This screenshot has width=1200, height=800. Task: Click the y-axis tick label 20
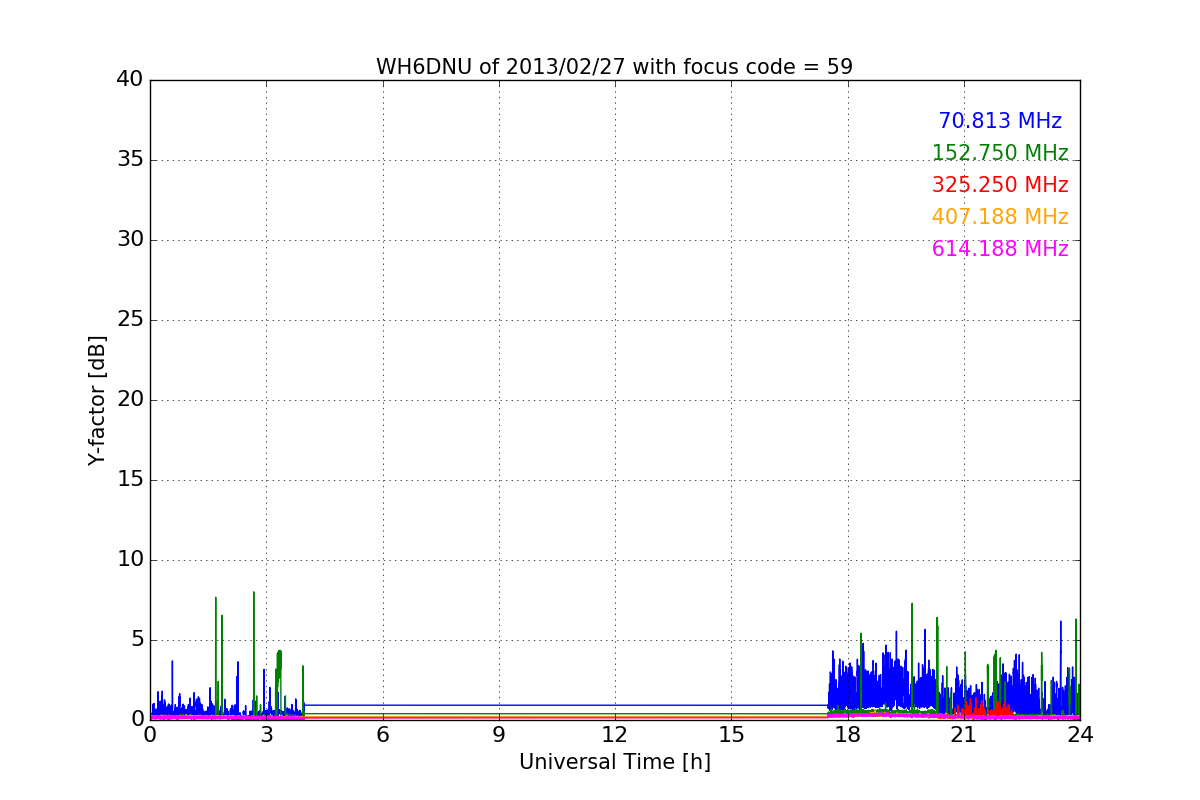tap(130, 400)
